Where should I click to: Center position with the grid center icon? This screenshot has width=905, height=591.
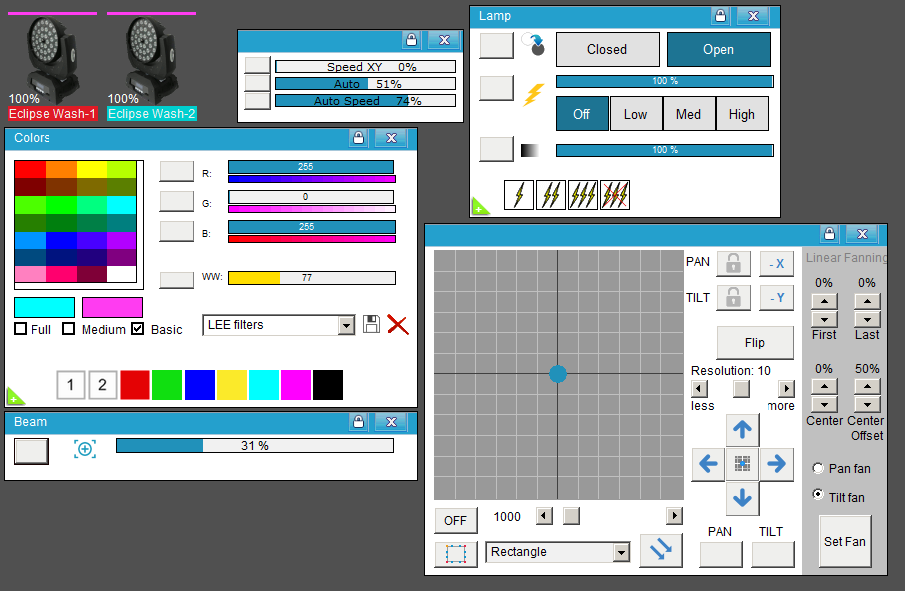click(x=742, y=463)
